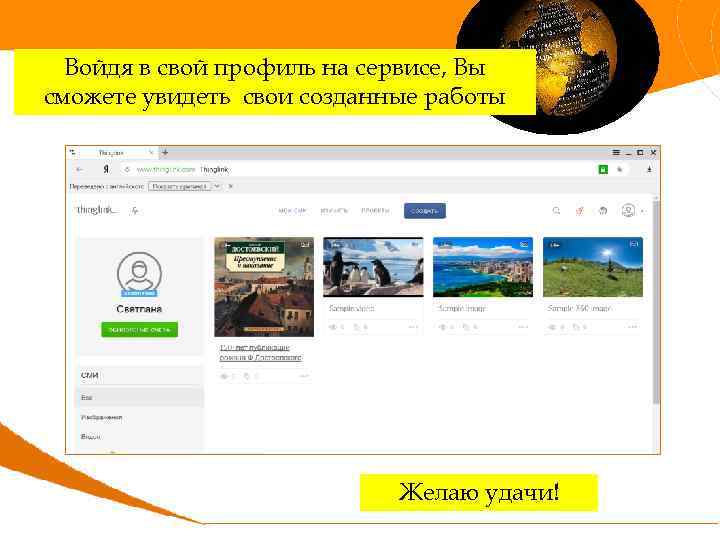Click the www.thinglink.com address bar
This screenshot has height=540, width=720.
(x=358, y=169)
